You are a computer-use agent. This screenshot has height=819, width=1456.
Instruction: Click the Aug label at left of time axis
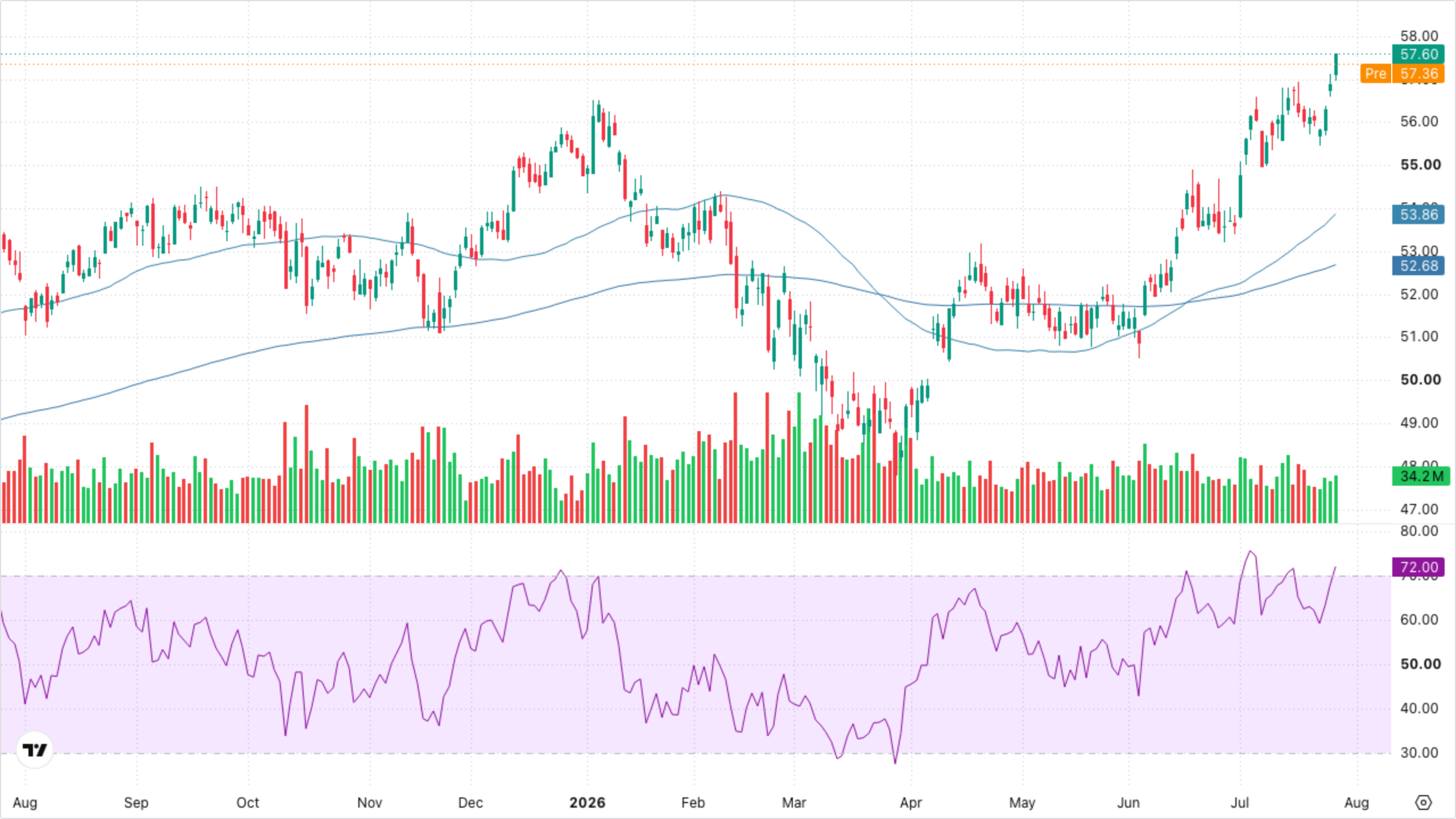(25, 803)
